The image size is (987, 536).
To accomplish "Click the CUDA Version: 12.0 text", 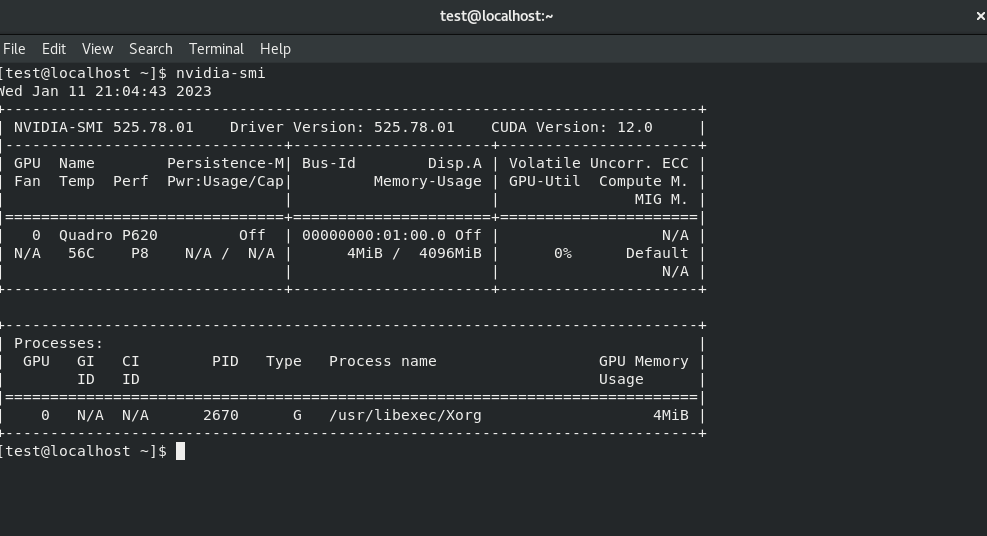I will [572, 127].
